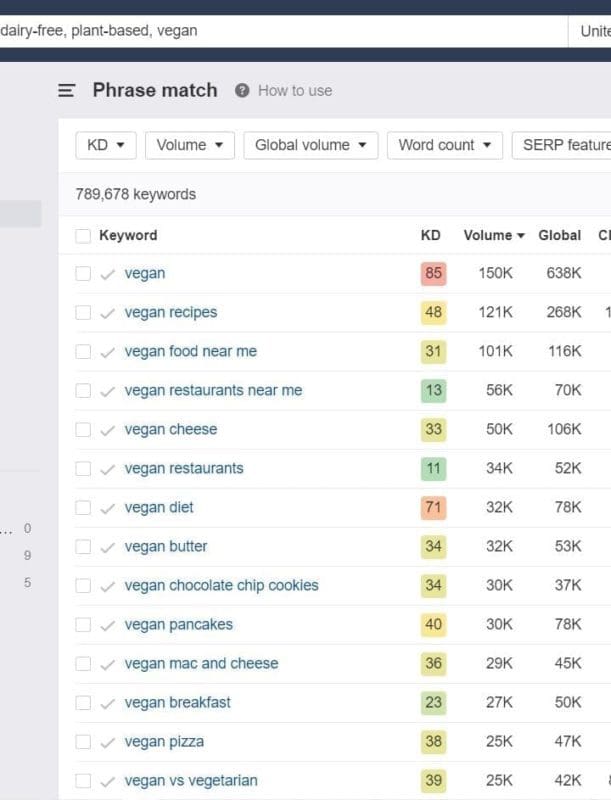Select the Phrase match report heading
The width and height of the screenshot is (611, 800).
[x=155, y=90]
